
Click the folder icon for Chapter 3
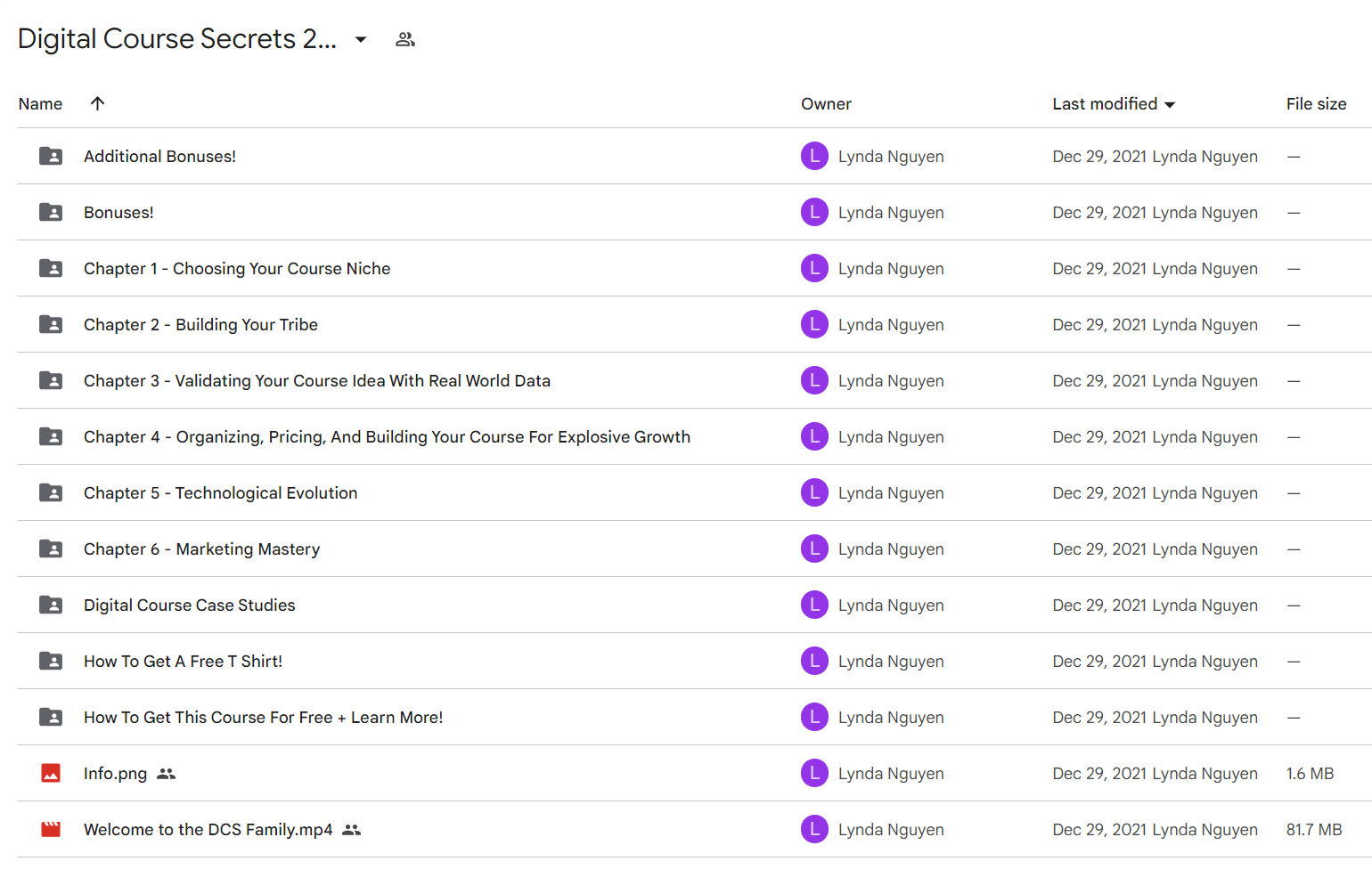click(x=51, y=380)
